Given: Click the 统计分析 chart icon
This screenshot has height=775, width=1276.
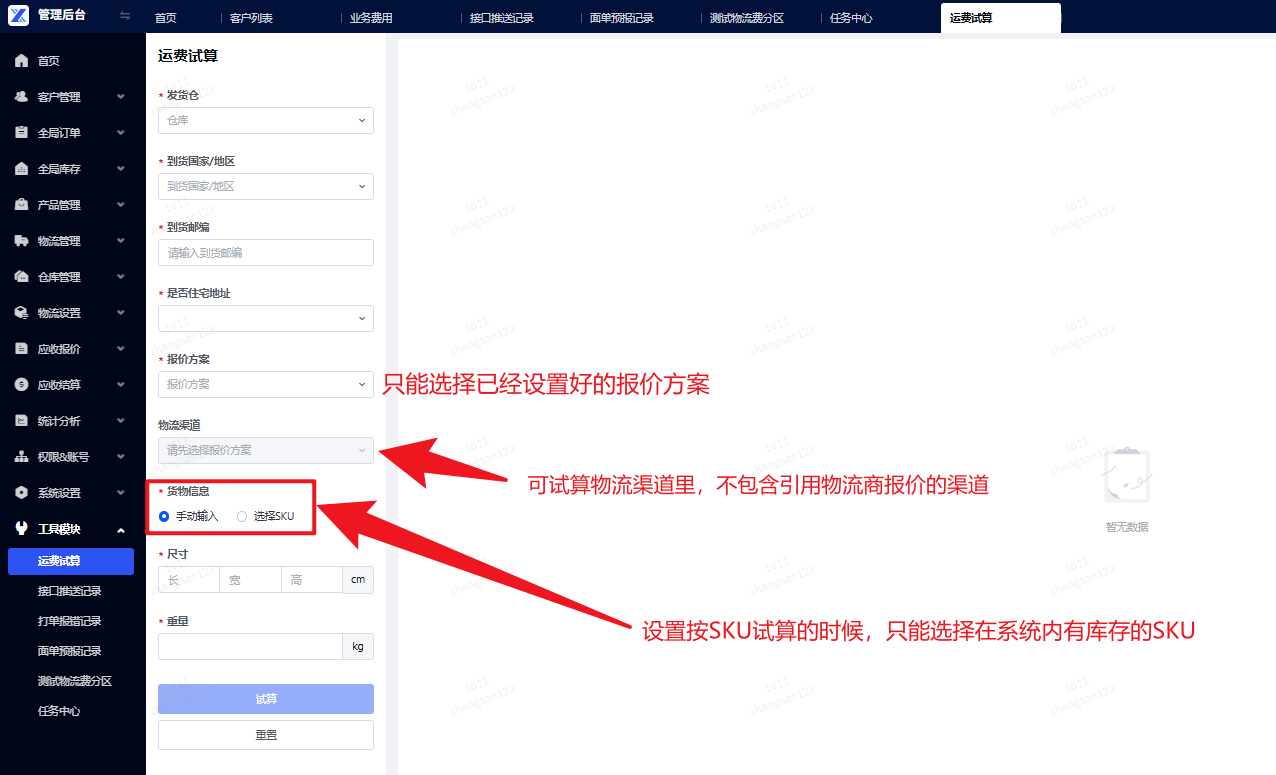Looking at the screenshot, I should coord(21,421).
